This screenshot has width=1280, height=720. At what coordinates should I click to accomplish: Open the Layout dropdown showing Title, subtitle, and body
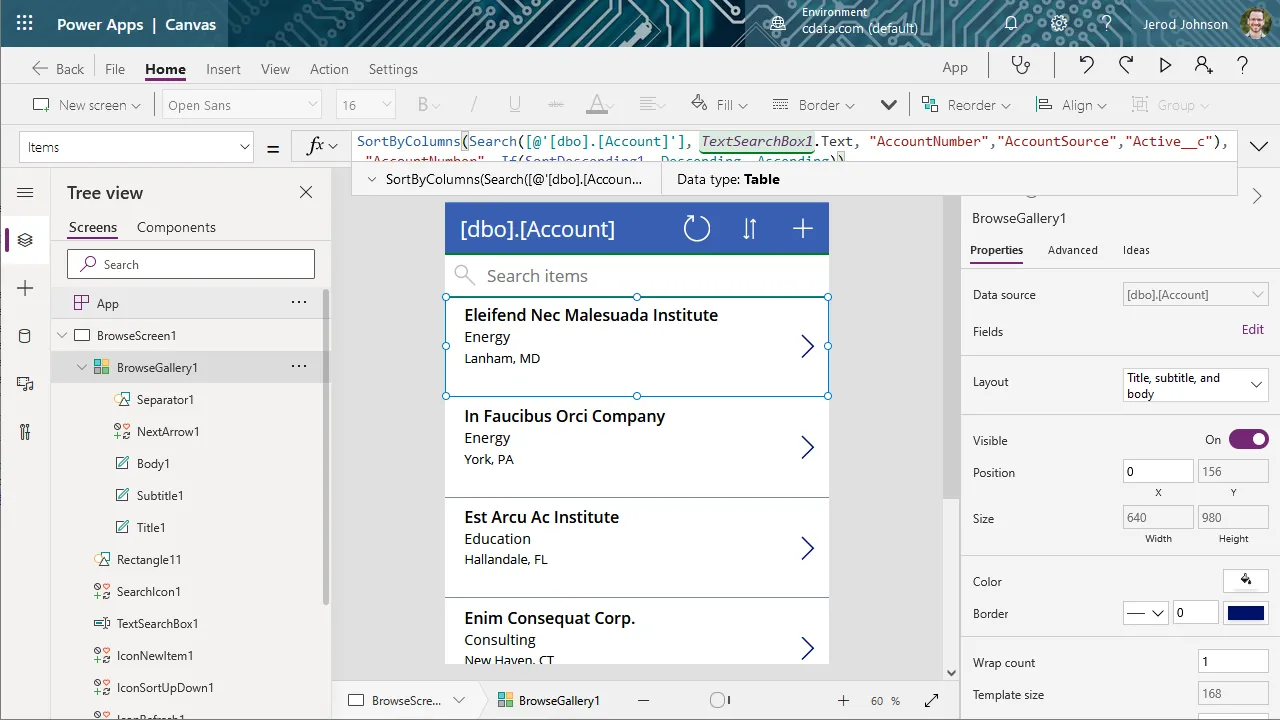click(1195, 384)
